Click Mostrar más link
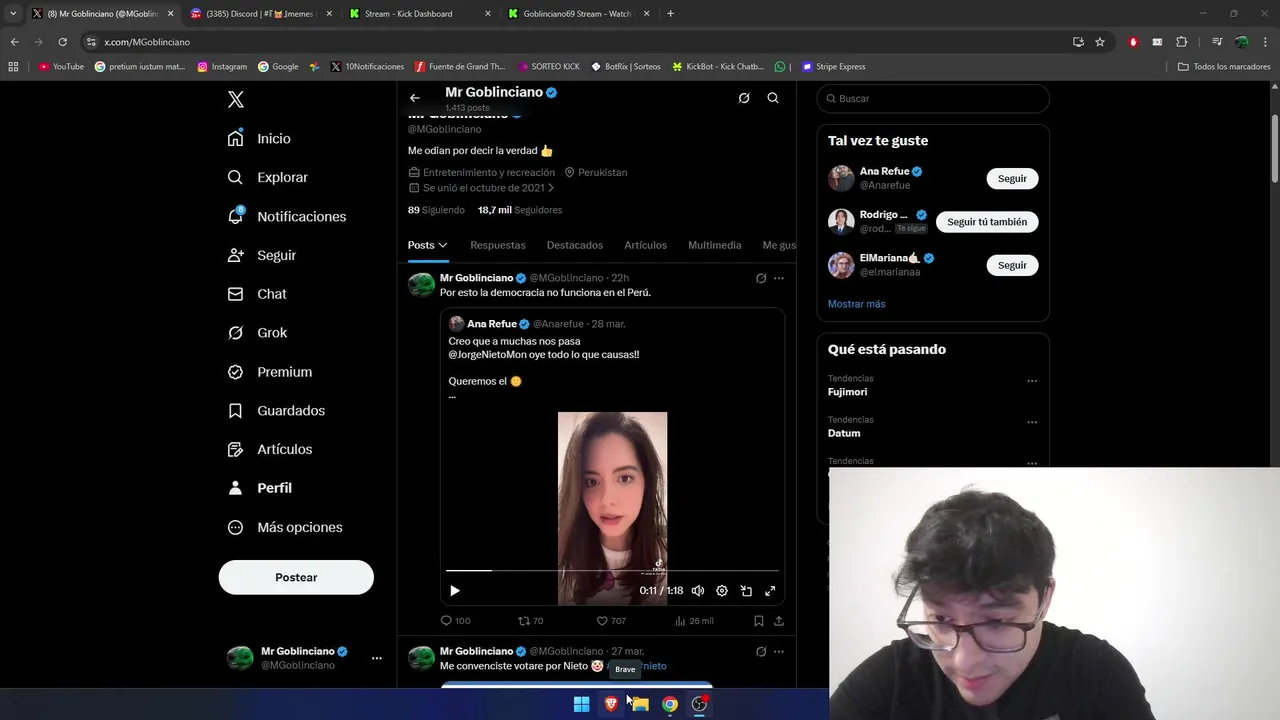1280x720 pixels. coord(856,304)
